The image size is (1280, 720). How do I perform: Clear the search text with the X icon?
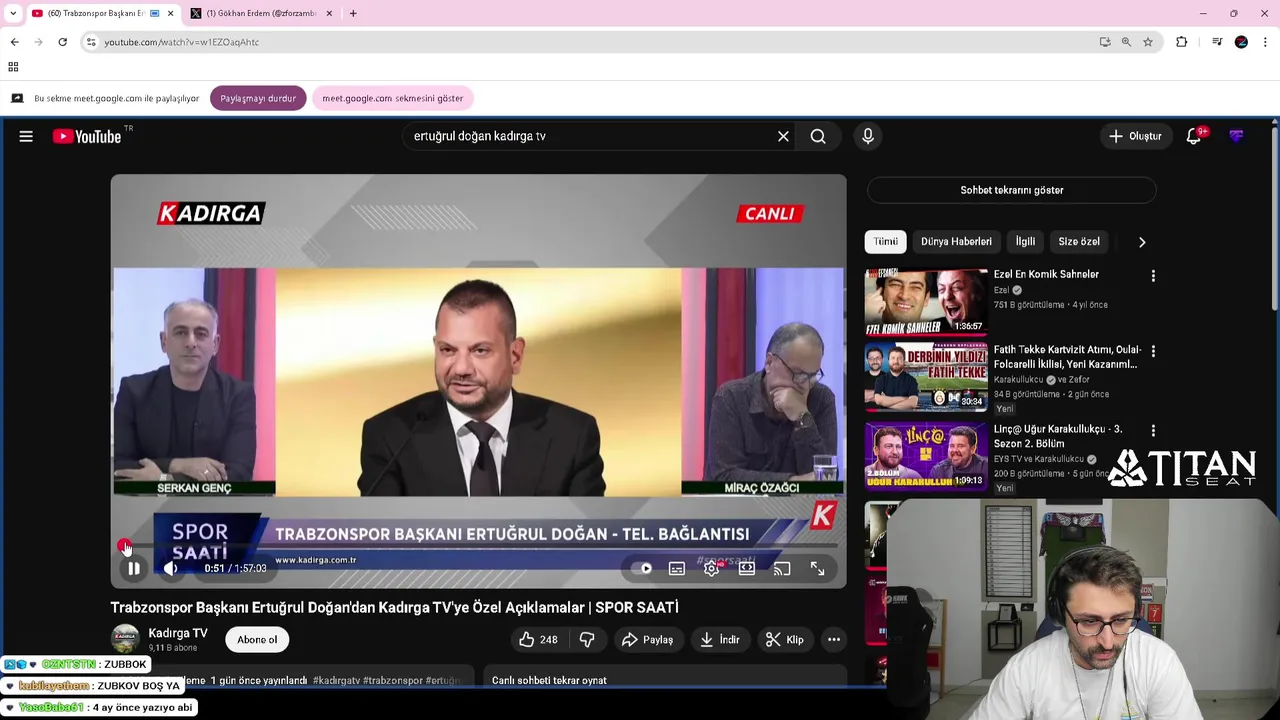783,136
